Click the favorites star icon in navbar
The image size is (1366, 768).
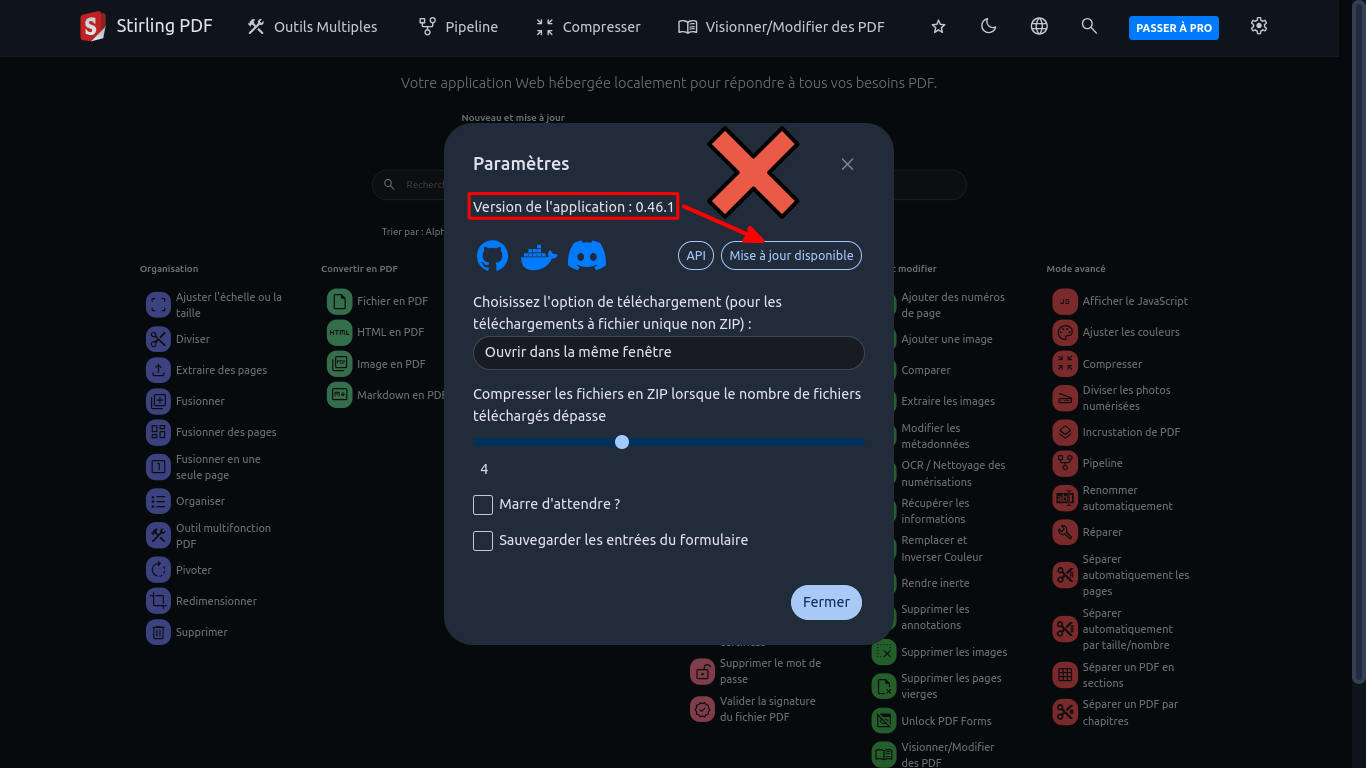(938, 27)
